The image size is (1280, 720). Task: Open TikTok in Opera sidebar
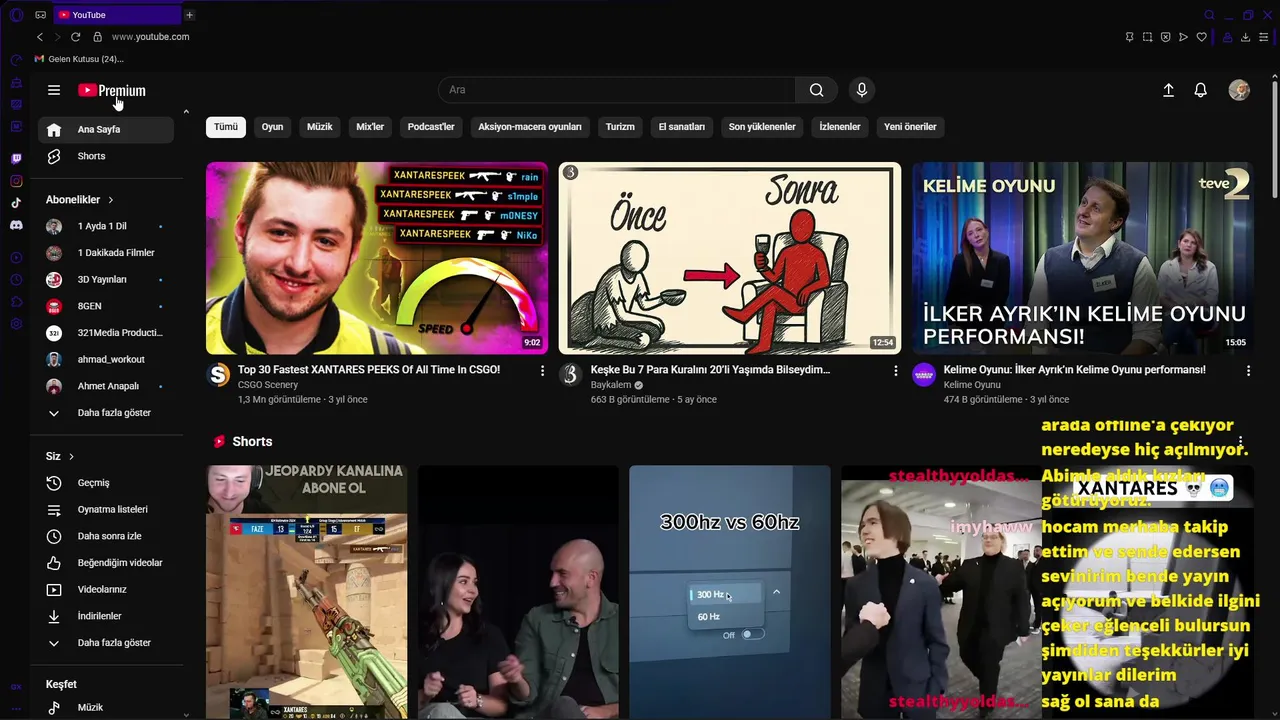click(x=16, y=203)
